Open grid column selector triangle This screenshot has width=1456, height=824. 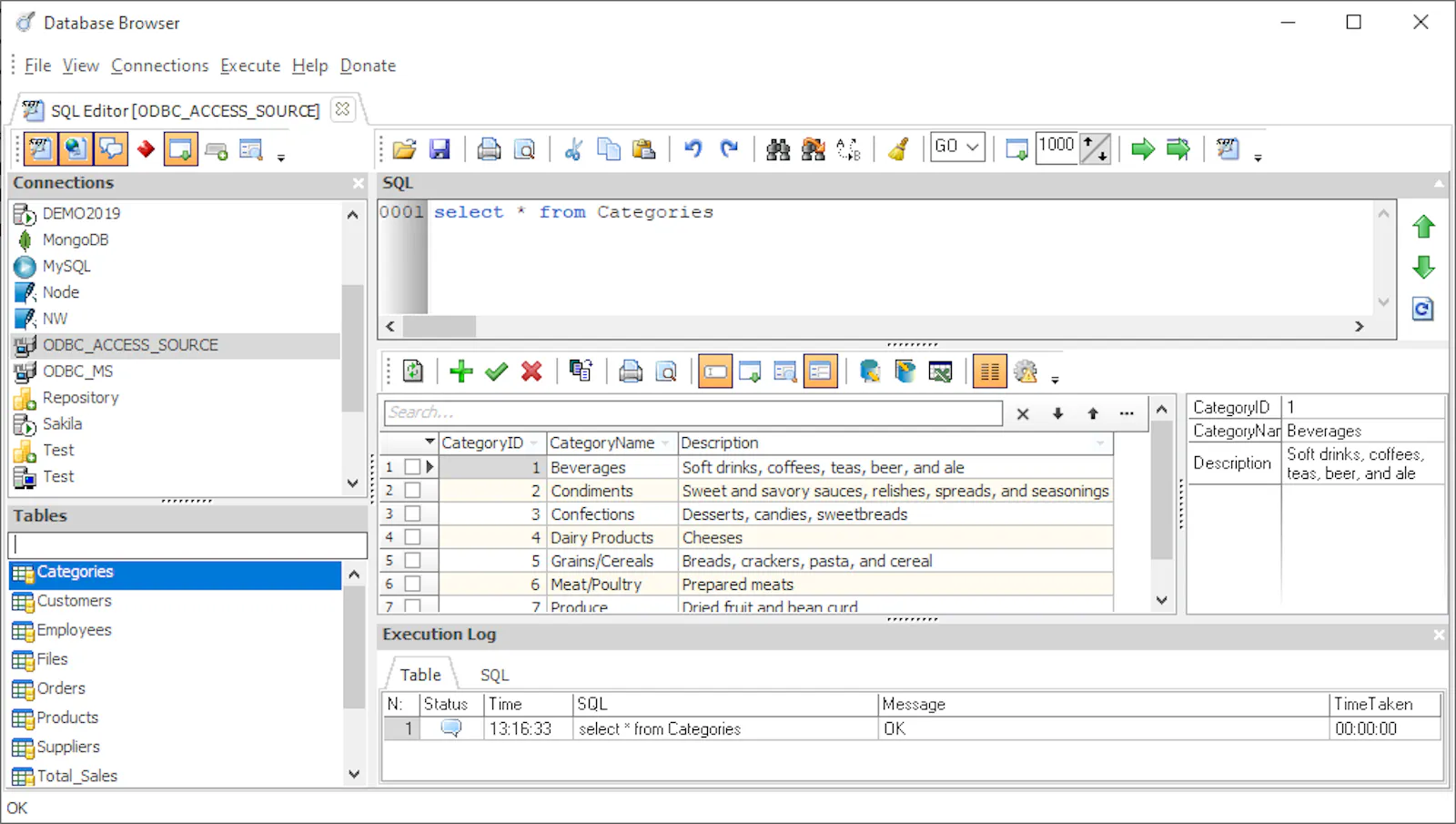click(x=430, y=442)
